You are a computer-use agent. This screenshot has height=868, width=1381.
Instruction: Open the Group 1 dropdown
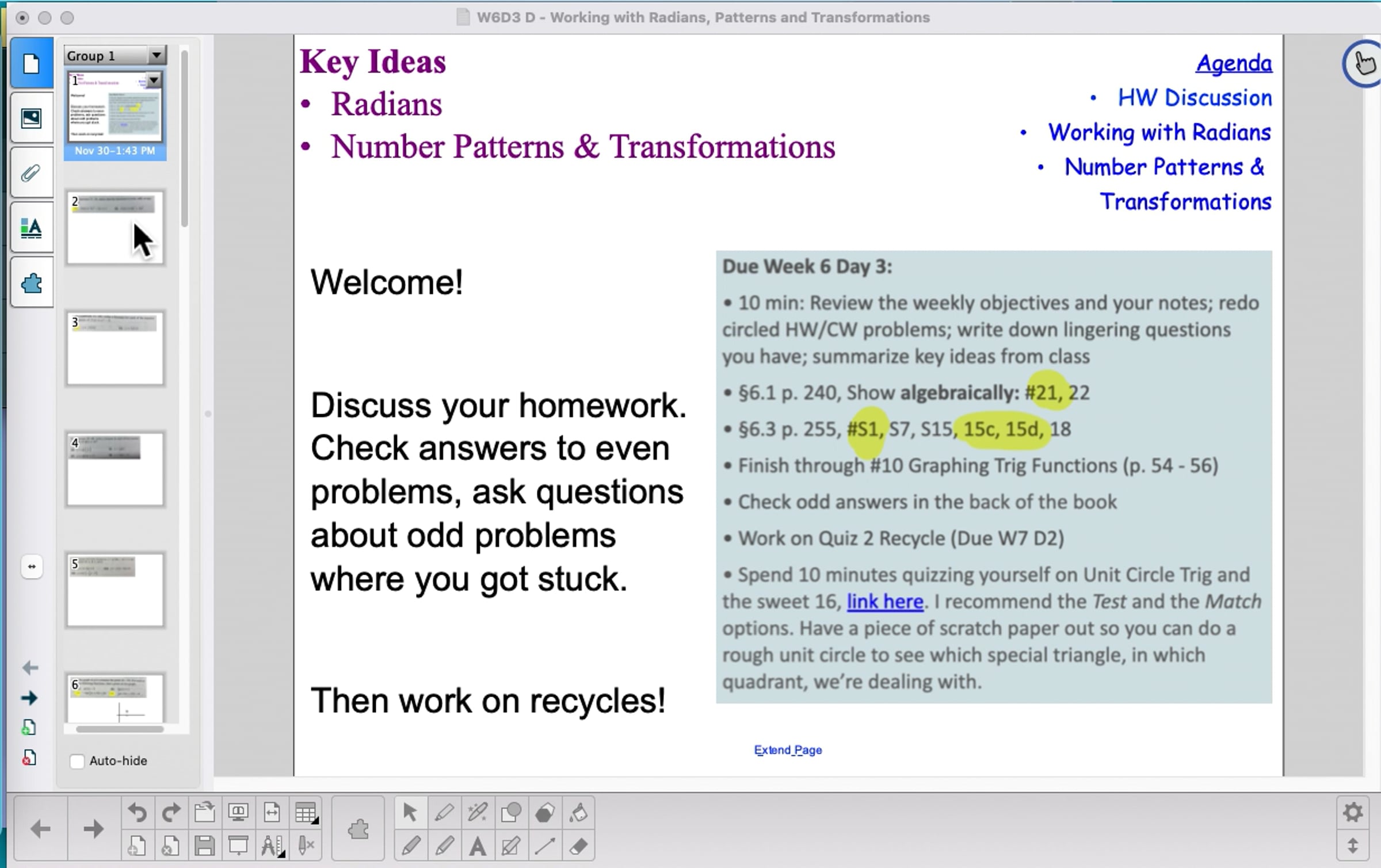156,56
